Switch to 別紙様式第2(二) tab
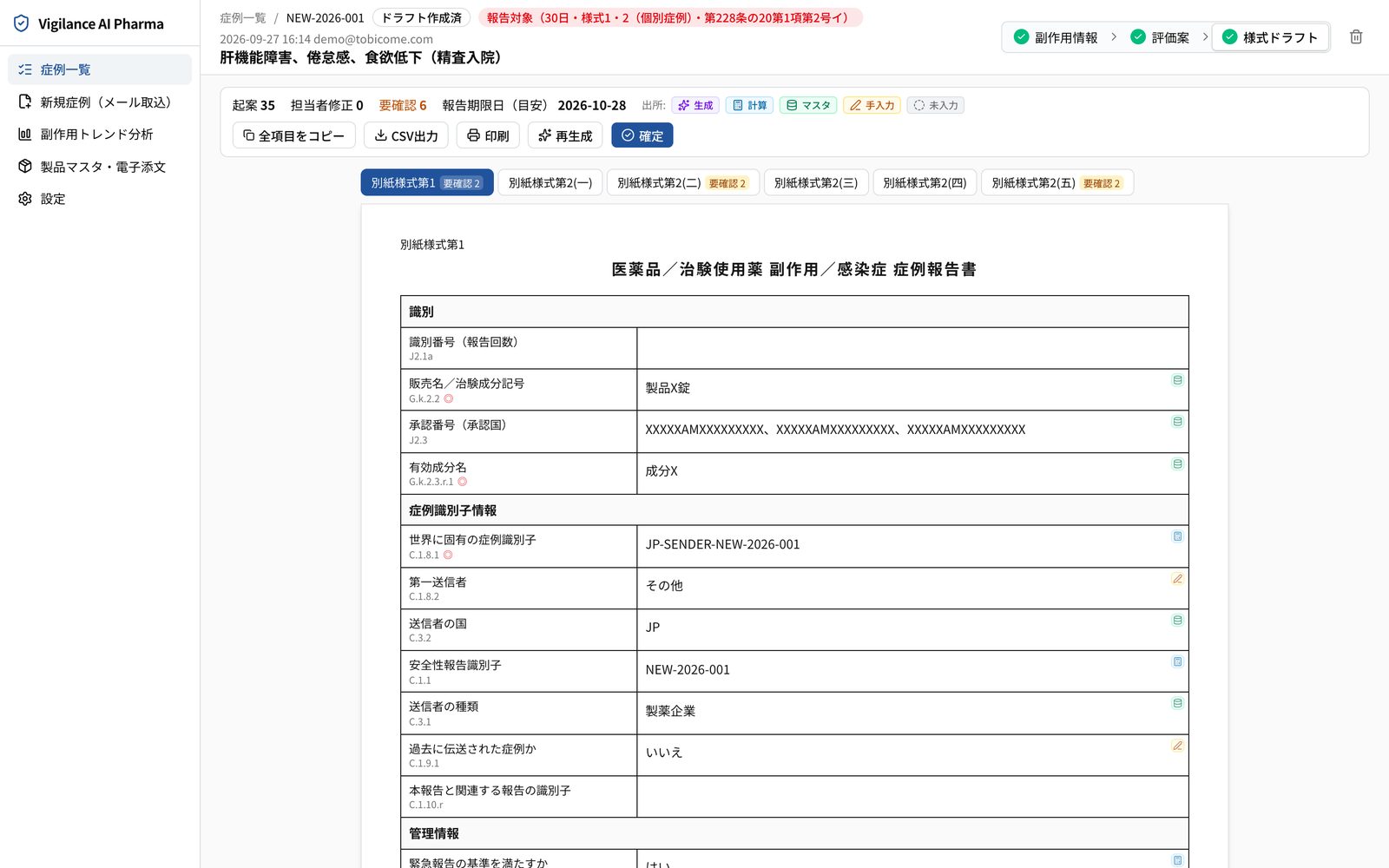1389x868 pixels. pyautogui.click(x=682, y=182)
